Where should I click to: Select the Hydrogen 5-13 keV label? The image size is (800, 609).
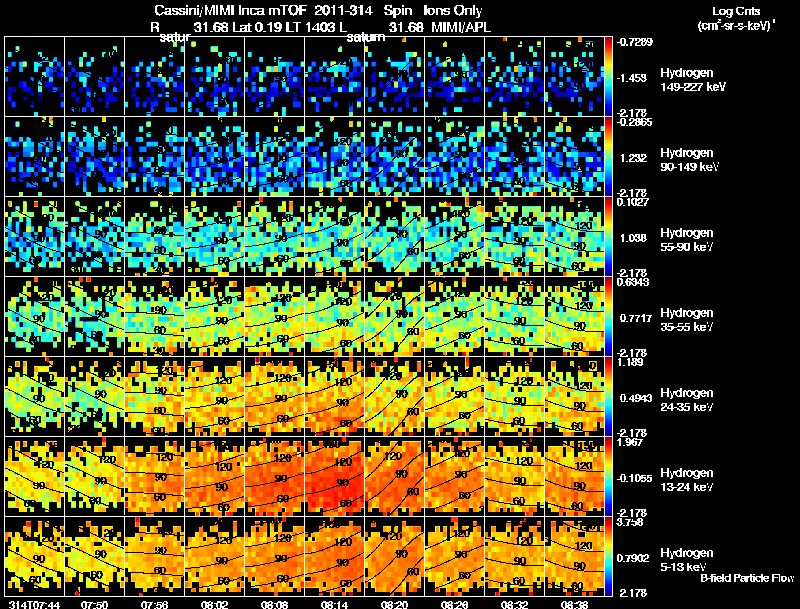coord(687,560)
